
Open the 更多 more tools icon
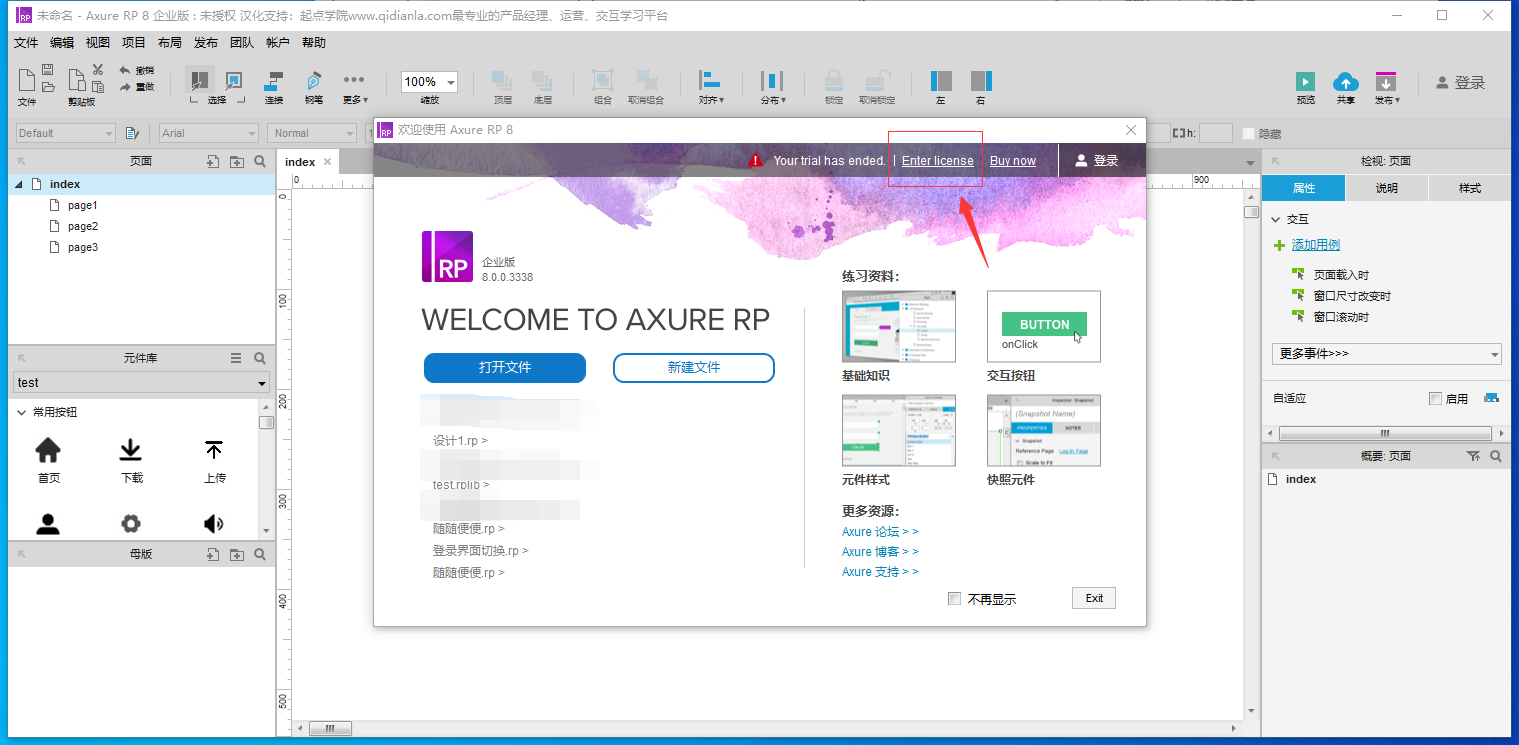point(354,80)
